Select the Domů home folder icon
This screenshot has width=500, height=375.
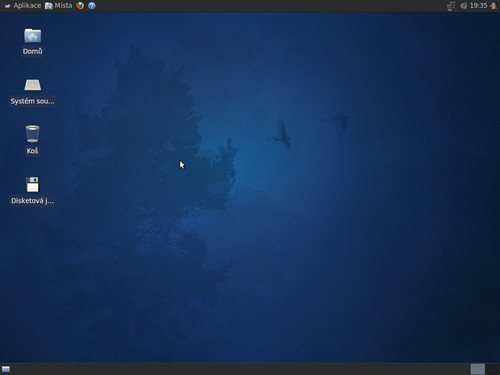[x=33, y=36]
